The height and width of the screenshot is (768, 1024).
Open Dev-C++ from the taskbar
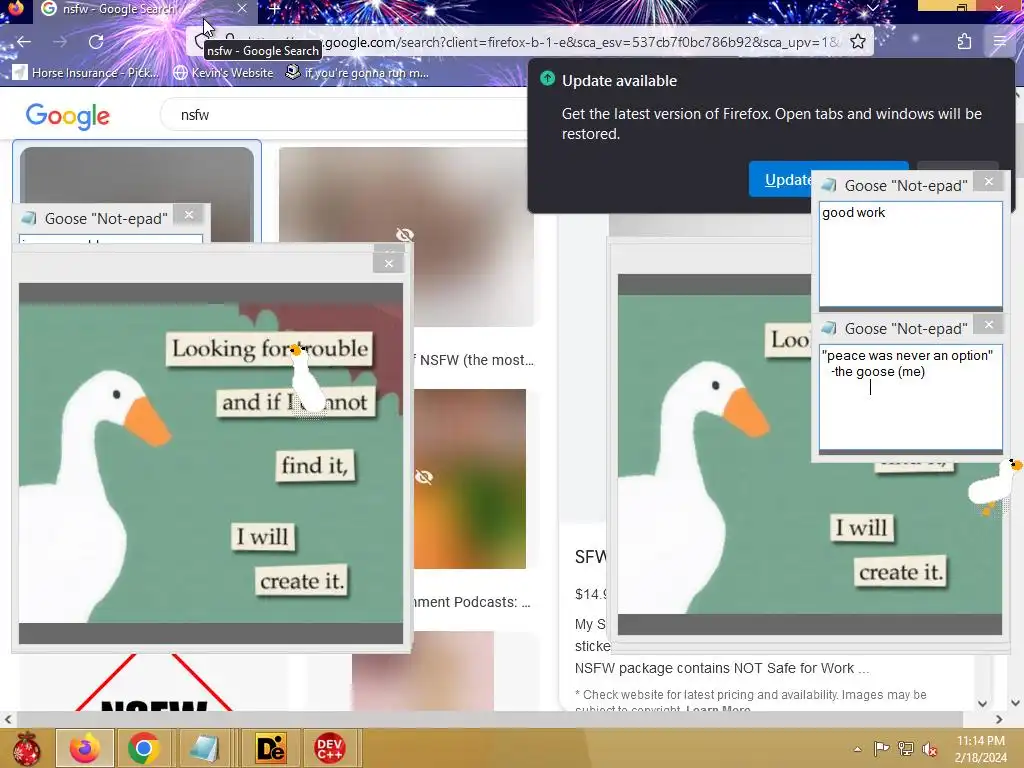click(330, 748)
